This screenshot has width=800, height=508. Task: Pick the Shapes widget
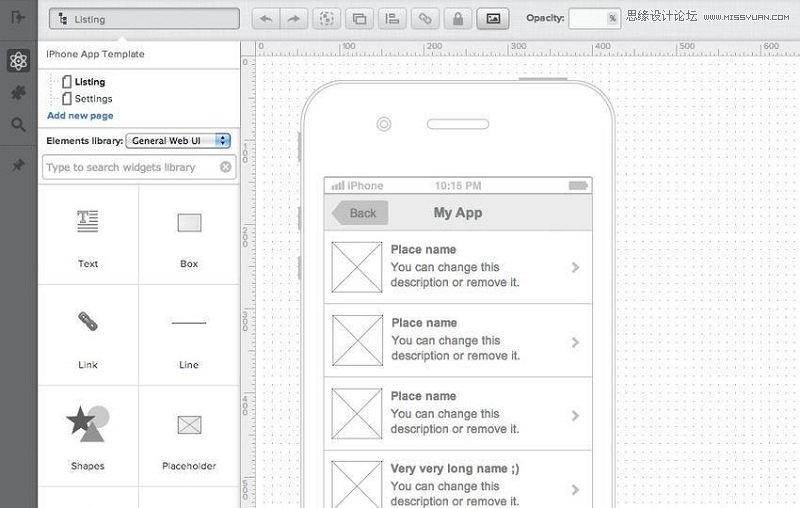pyautogui.click(x=88, y=437)
